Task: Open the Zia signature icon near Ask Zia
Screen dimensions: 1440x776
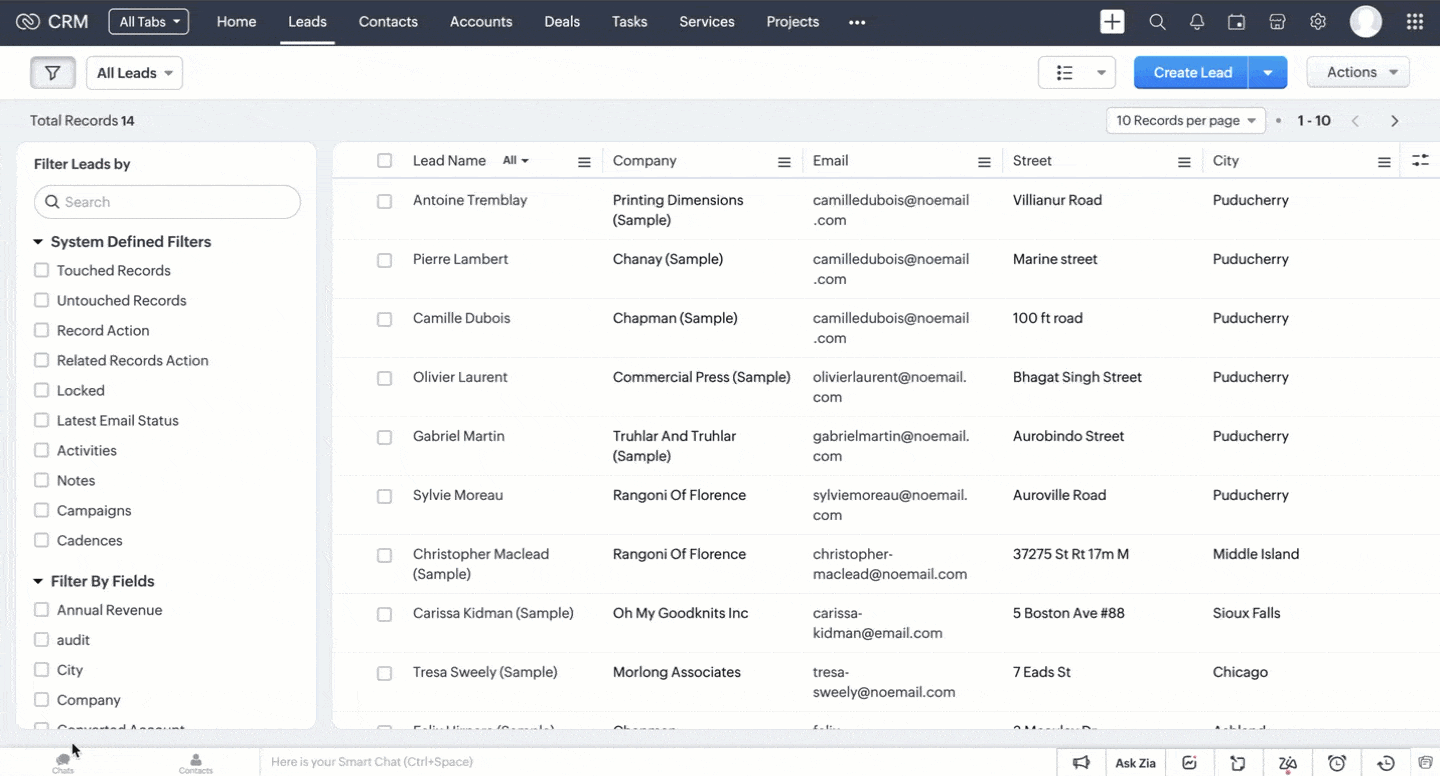Action: 1288,762
